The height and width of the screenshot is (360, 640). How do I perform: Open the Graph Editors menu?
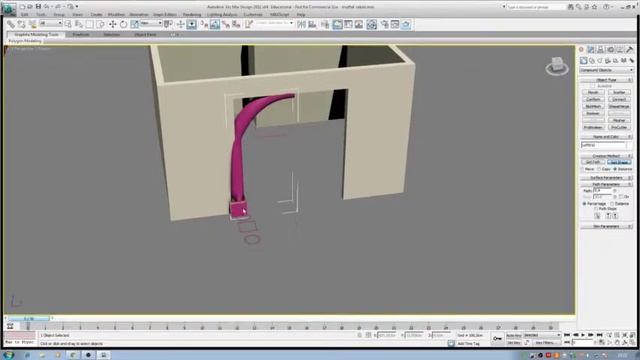click(165, 14)
